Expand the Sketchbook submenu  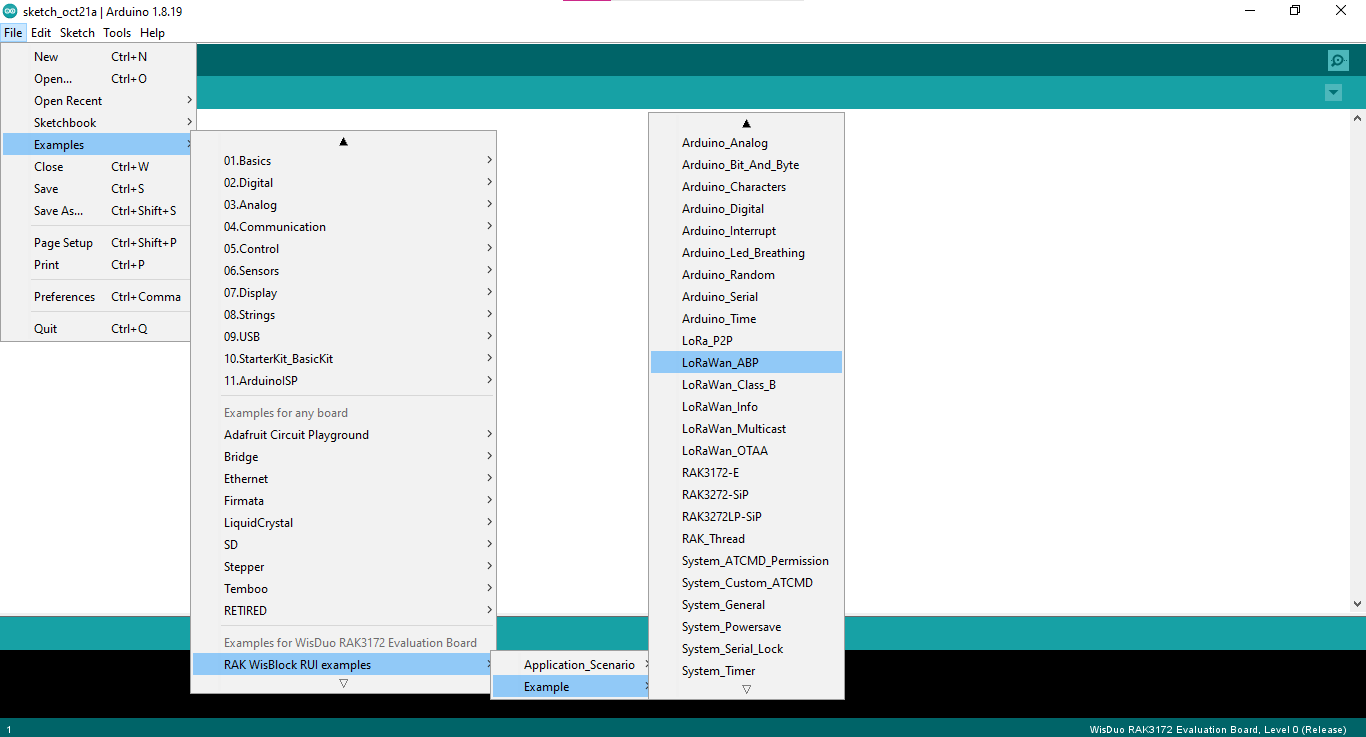point(98,123)
